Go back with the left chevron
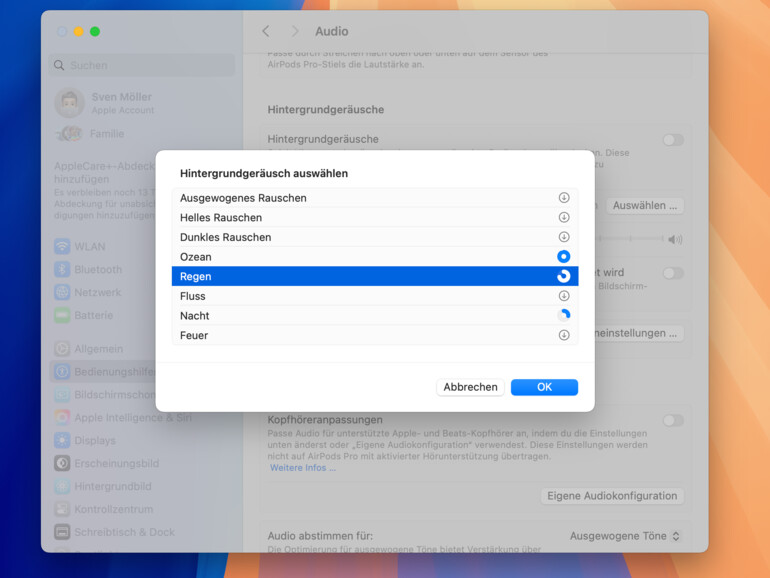This screenshot has width=770, height=578. (266, 31)
